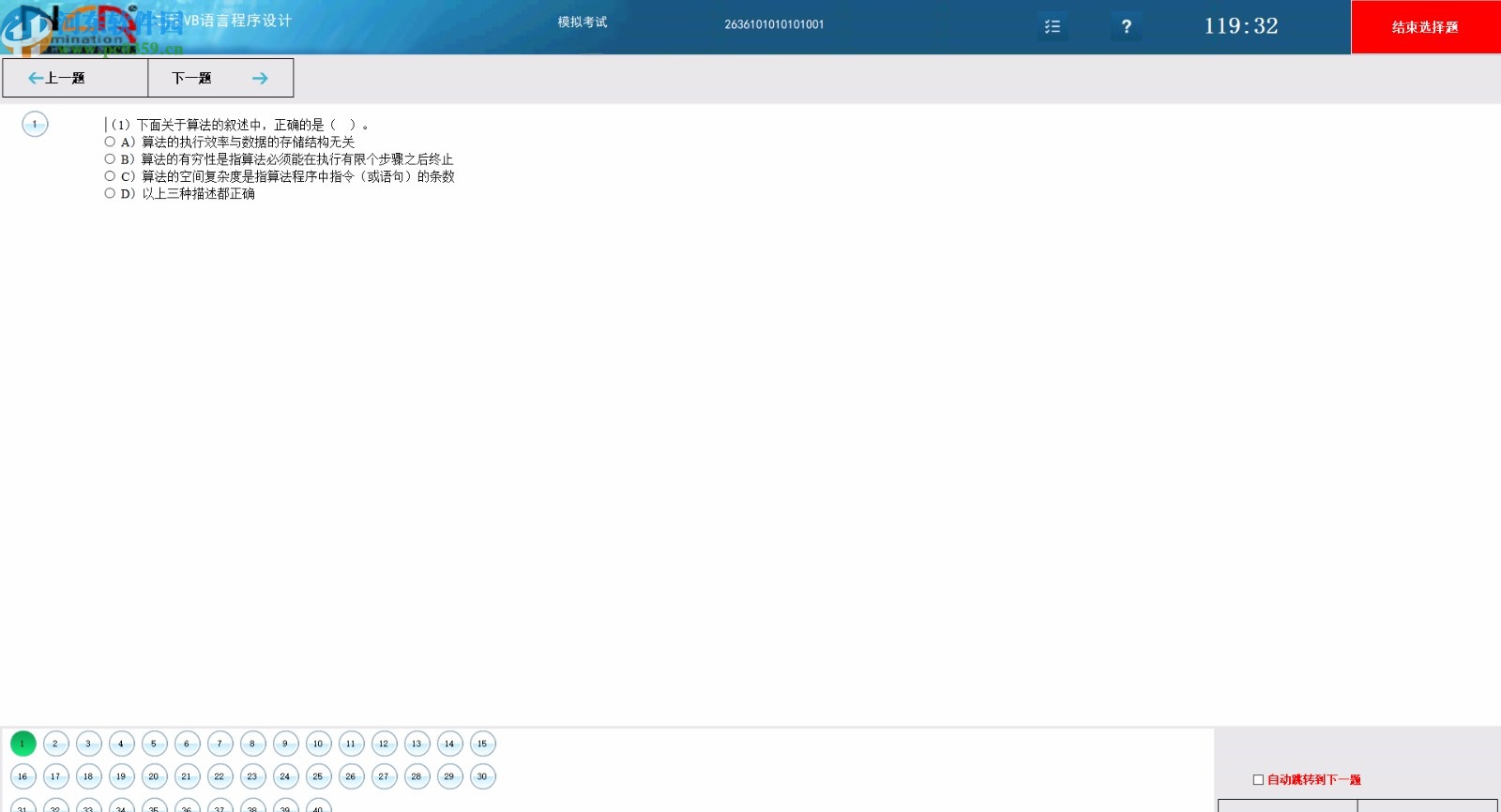
Task: Open the question list icon in header
Action: pos(1053,26)
